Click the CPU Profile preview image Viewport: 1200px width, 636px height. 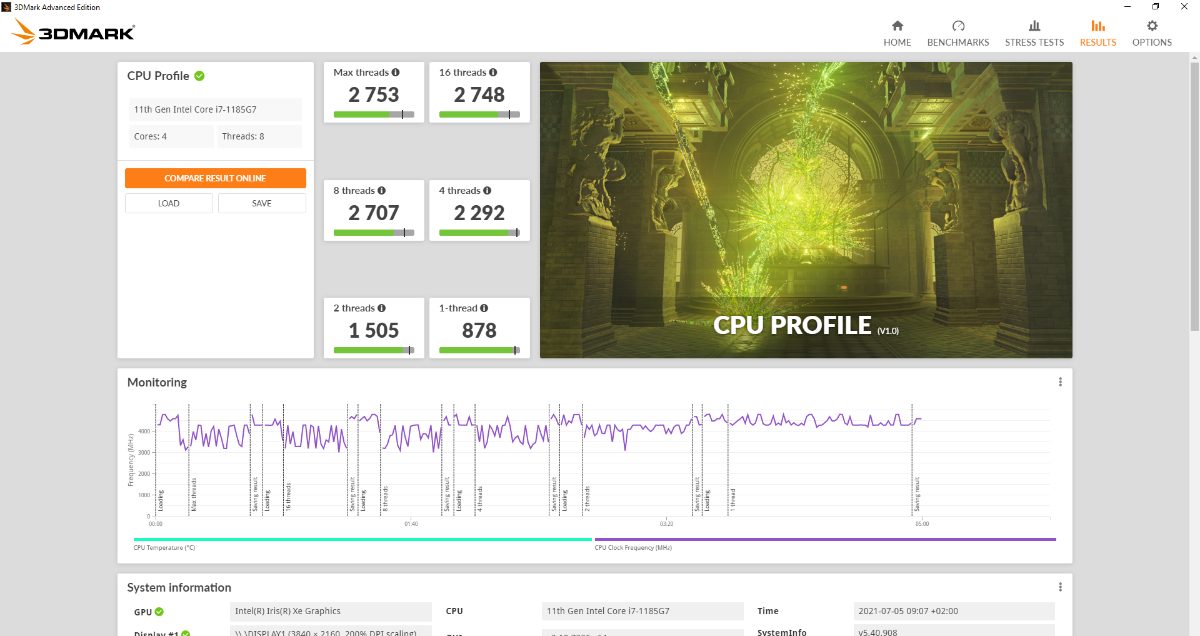click(805, 210)
